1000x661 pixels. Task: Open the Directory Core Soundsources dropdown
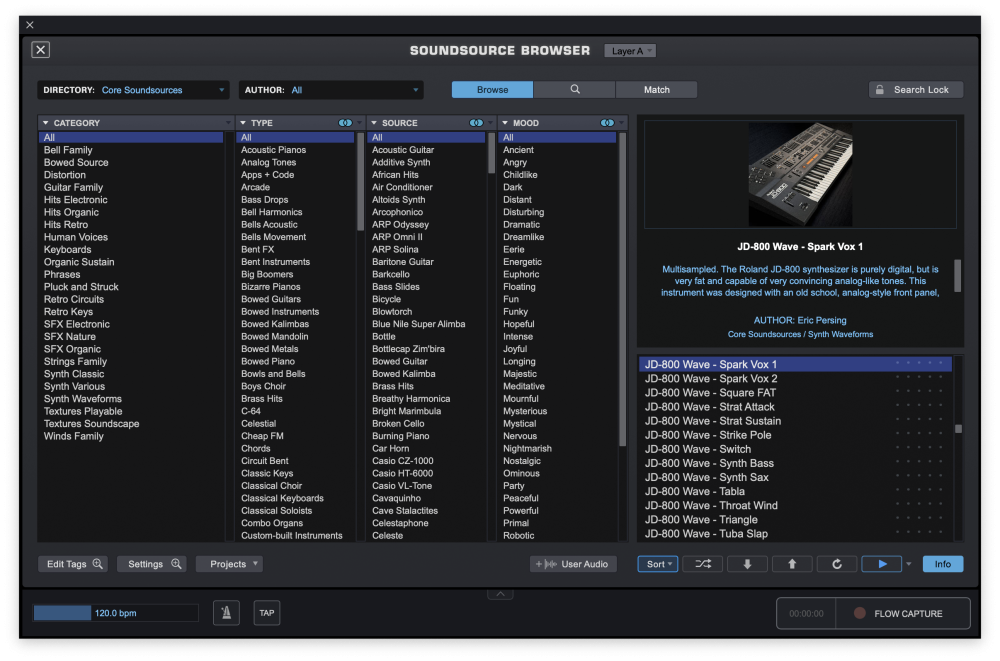[133, 90]
